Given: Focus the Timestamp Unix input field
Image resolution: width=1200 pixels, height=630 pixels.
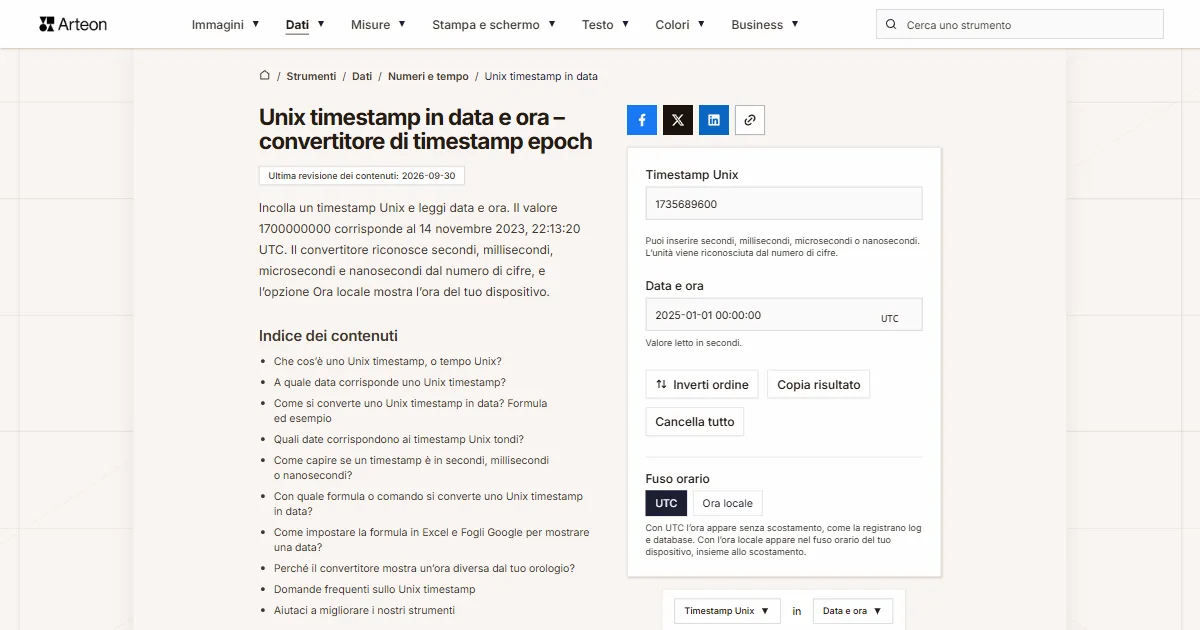Looking at the screenshot, I should pos(784,204).
